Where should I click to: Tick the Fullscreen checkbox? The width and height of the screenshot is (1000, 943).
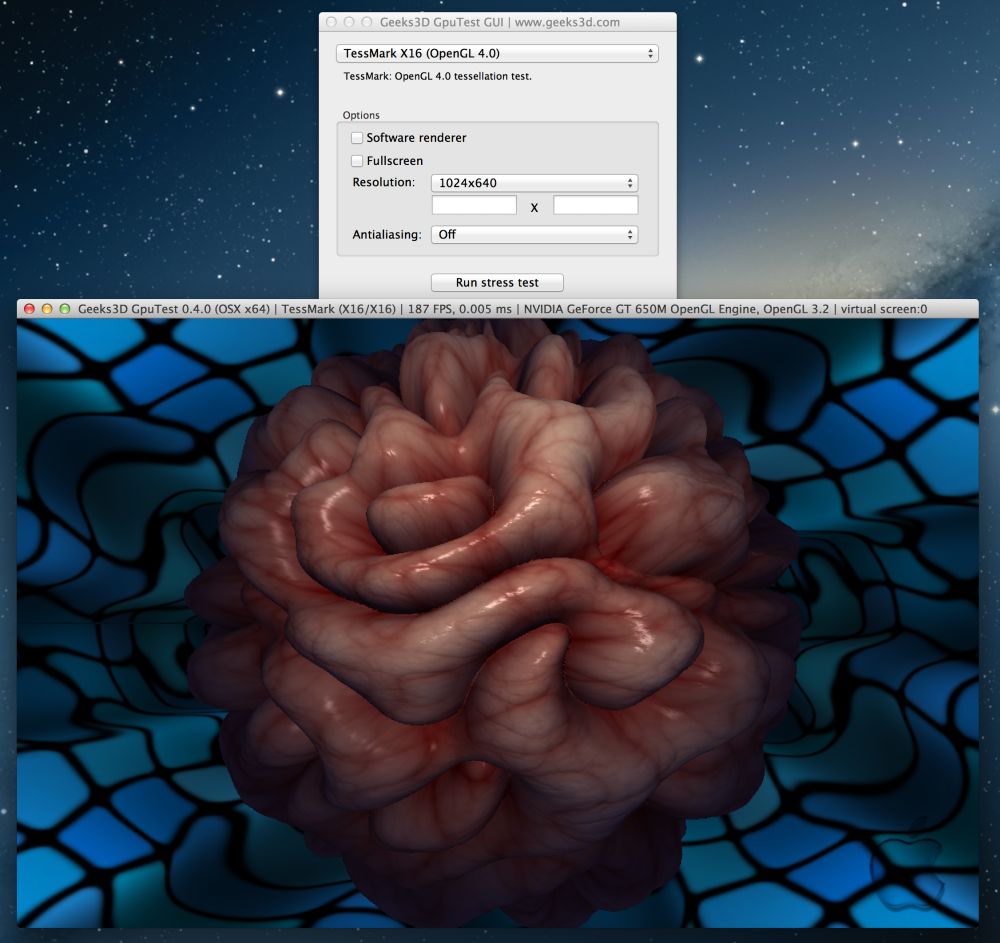[x=357, y=161]
